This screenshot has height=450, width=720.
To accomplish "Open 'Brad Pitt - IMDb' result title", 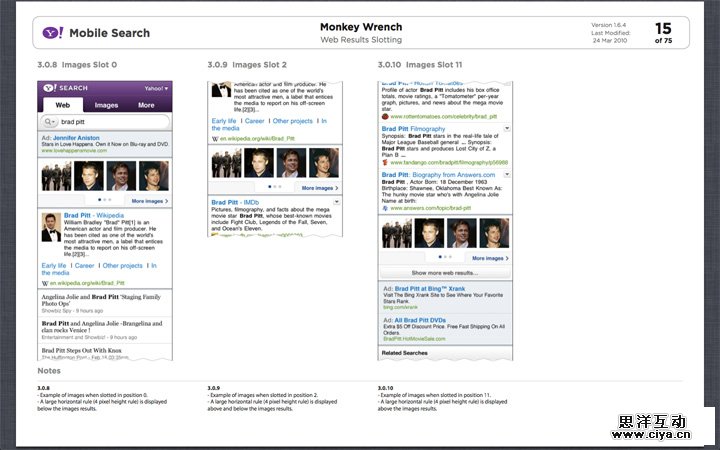I will (235, 202).
